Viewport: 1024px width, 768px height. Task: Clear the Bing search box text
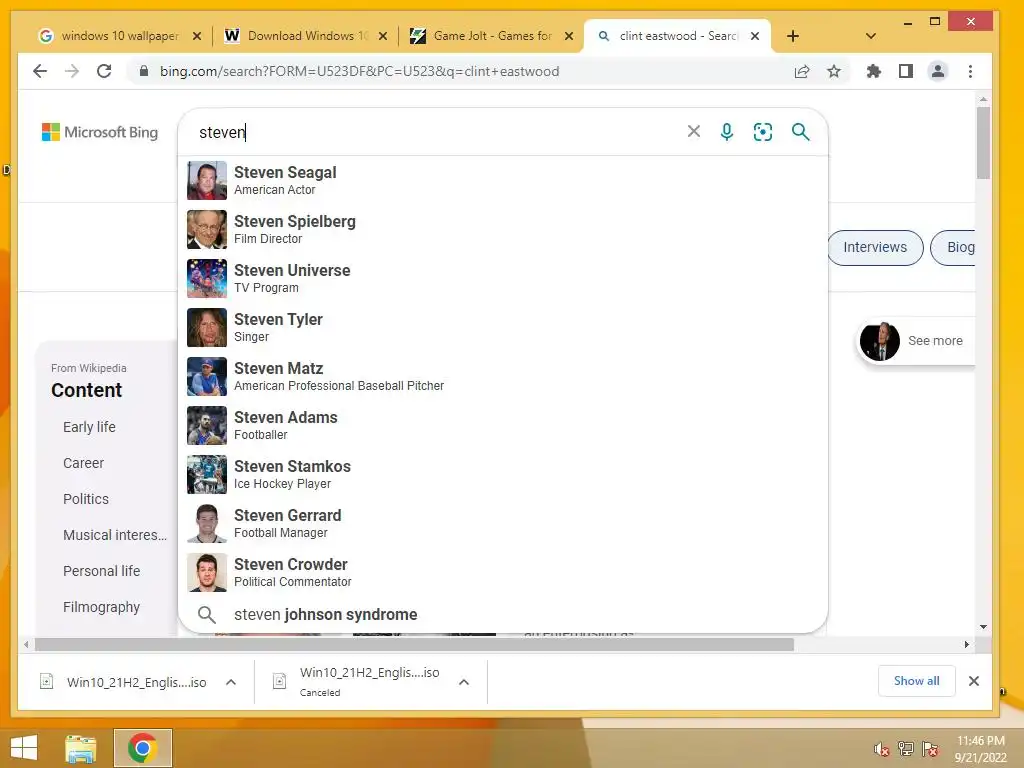click(694, 131)
